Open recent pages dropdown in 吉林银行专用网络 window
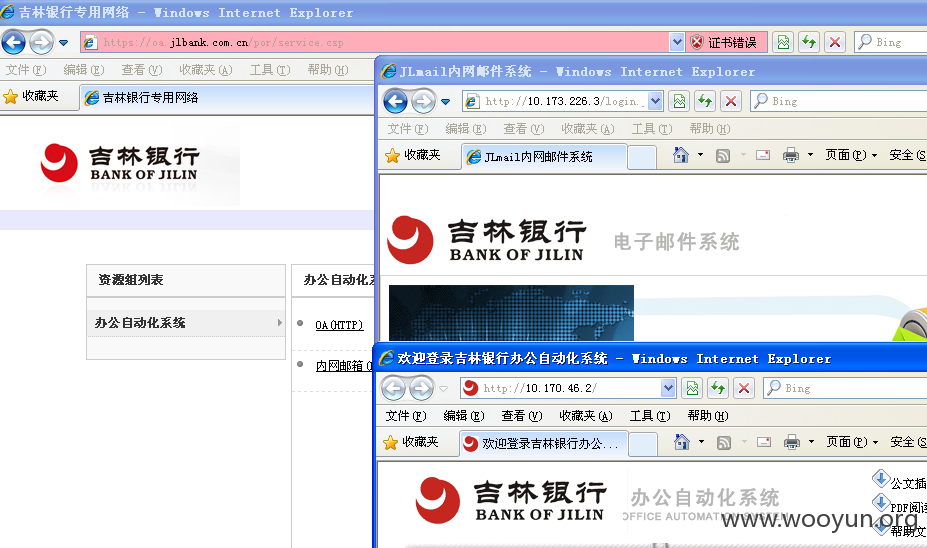Image resolution: width=927 pixels, height=548 pixels. 63,43
